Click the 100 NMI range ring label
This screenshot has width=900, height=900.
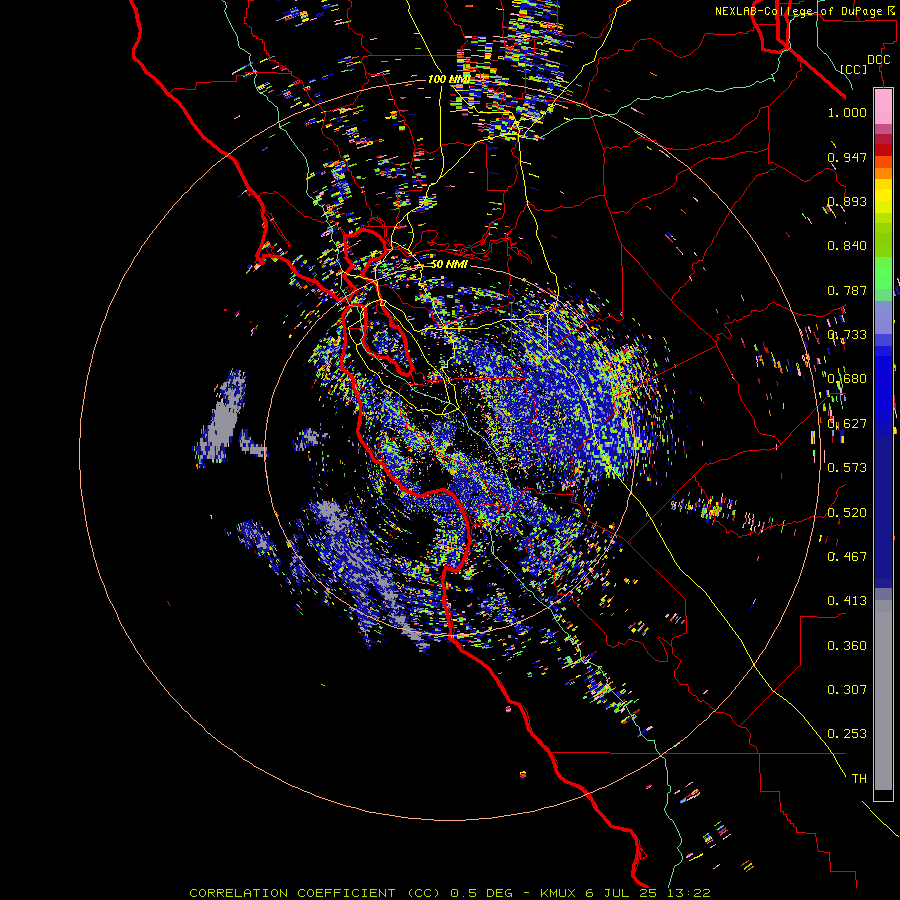click(448, 79)
